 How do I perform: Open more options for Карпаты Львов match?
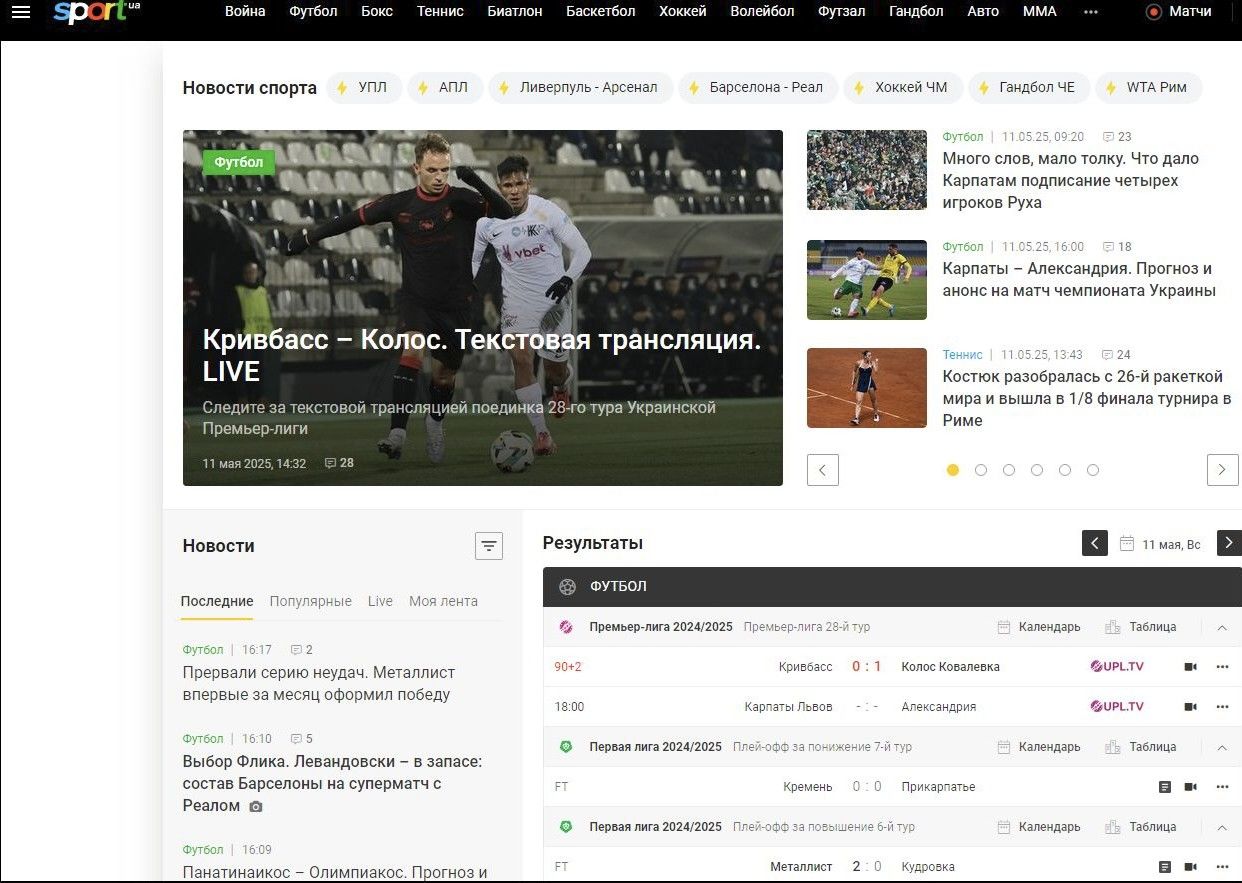coord(1222,707)
